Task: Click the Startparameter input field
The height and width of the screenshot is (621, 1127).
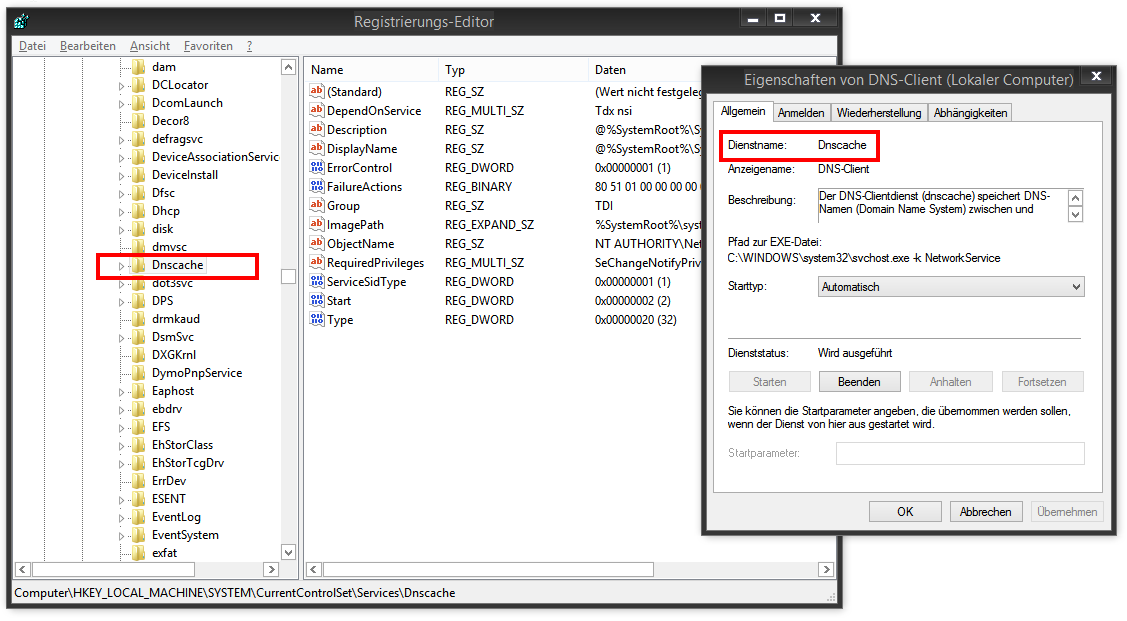Action: coord(959,454)
